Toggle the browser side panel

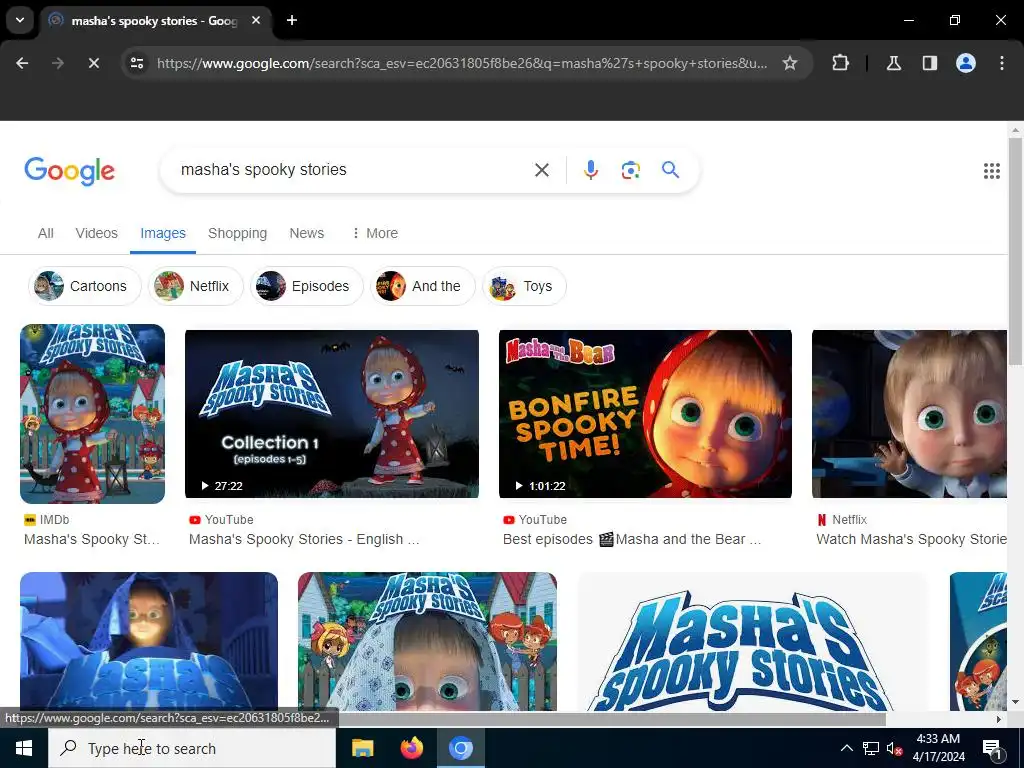coord(929,63)
